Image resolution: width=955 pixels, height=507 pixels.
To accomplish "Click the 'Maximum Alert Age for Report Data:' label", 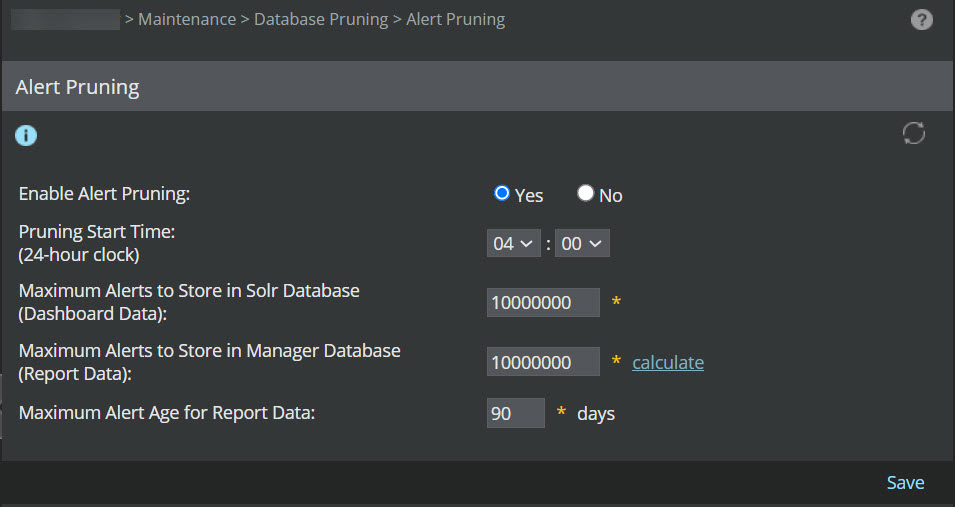I will [x=167, y=413].
